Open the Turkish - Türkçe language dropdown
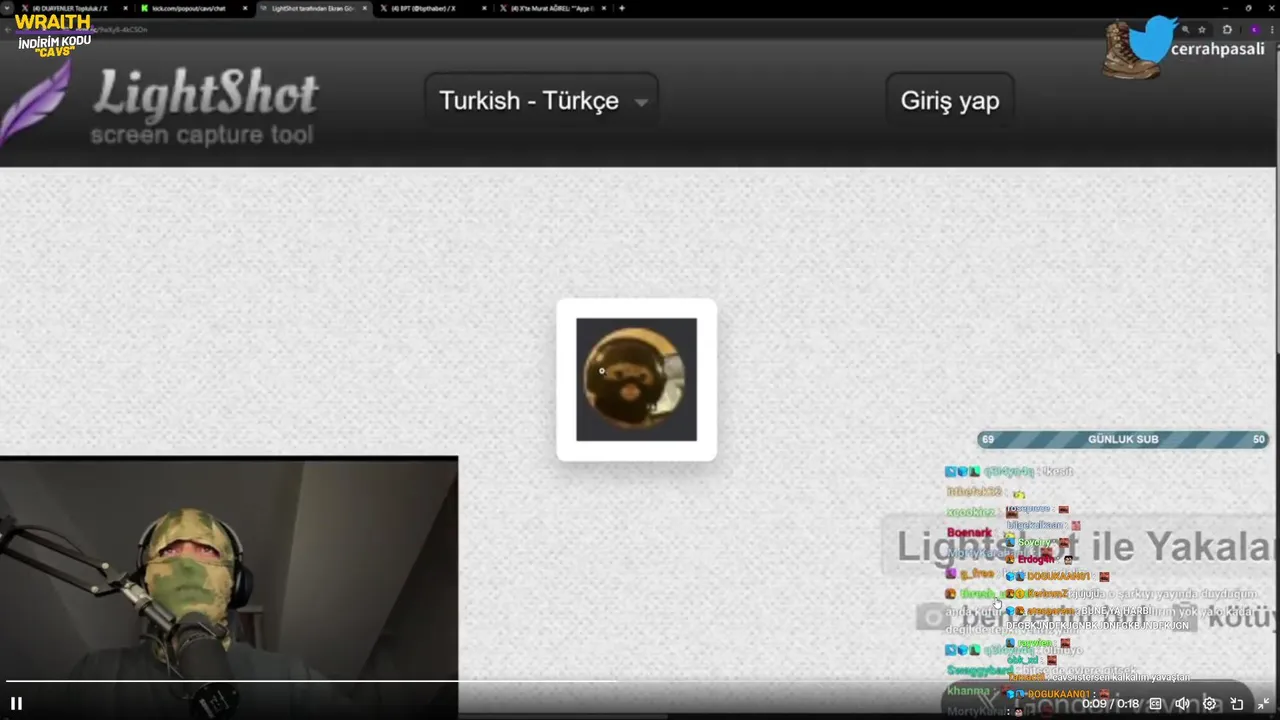Image resolution: width=1280 pixels, height=720 pixels. (541, 101)
